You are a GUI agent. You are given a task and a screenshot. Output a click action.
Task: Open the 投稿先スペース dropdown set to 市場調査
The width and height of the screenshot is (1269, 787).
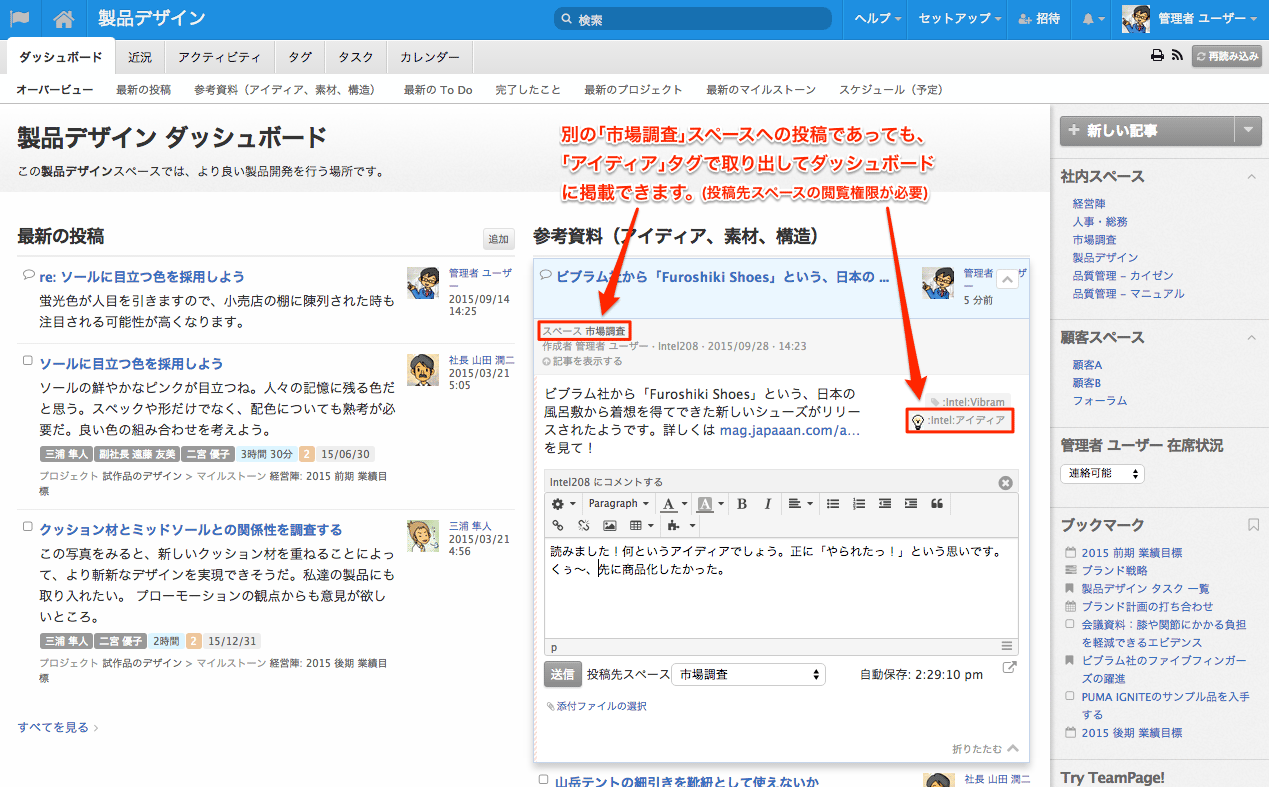[x=748, y=675]
